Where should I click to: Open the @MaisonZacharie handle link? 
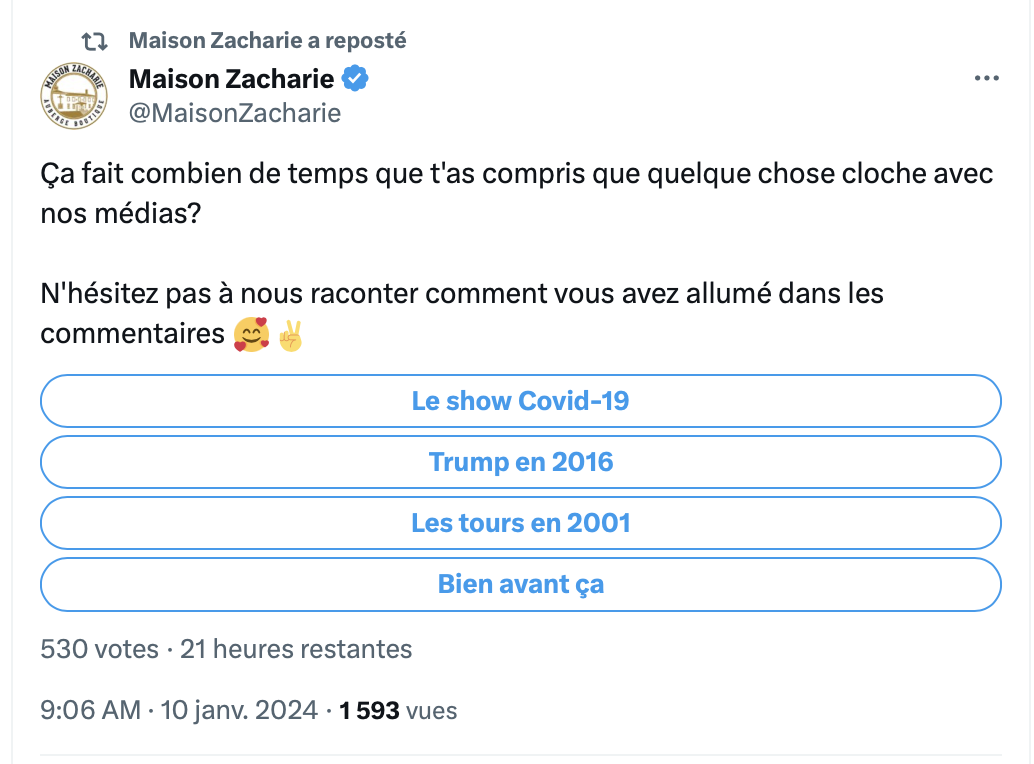pos(235,113)
